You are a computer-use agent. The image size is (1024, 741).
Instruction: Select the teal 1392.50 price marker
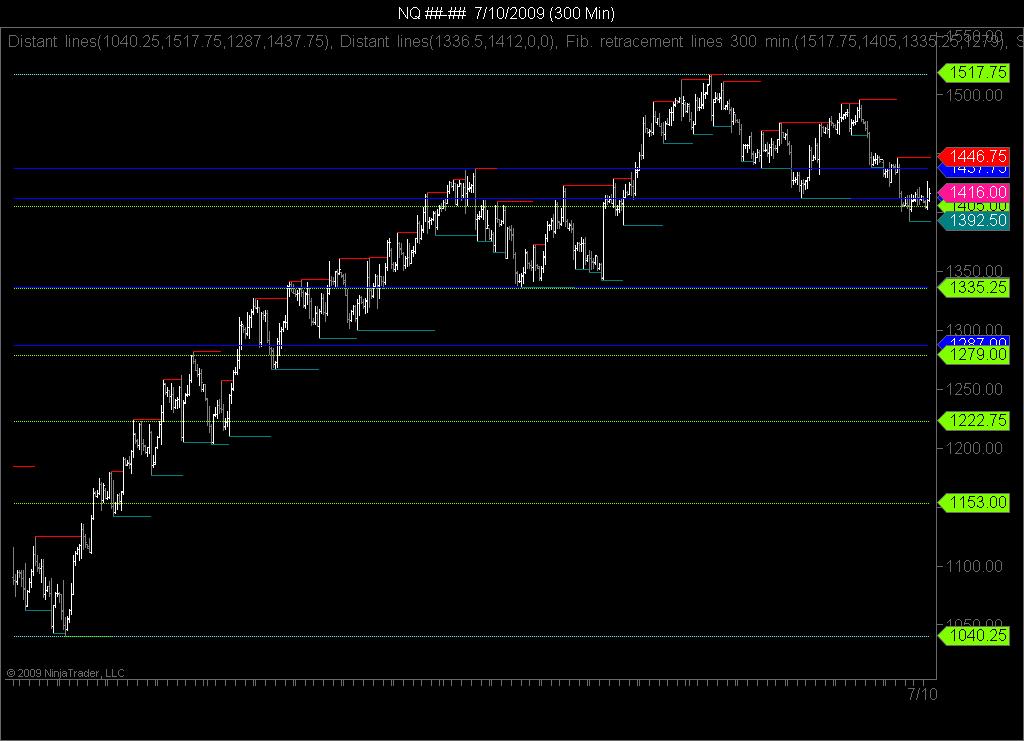(974, 221)
